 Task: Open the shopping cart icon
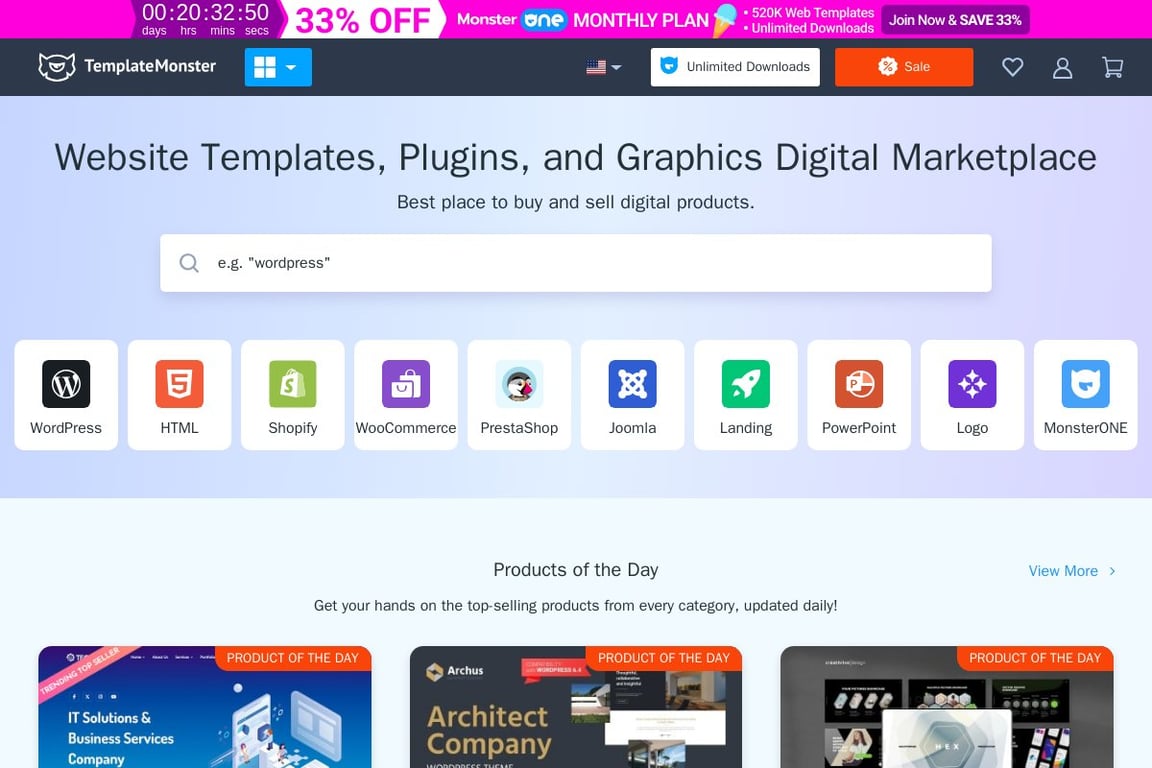pos(1112,66)
